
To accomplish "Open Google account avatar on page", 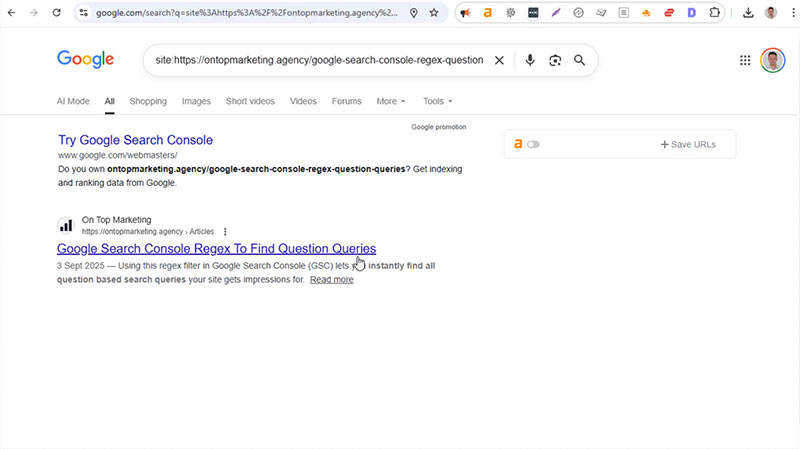I will click(772, 60).
